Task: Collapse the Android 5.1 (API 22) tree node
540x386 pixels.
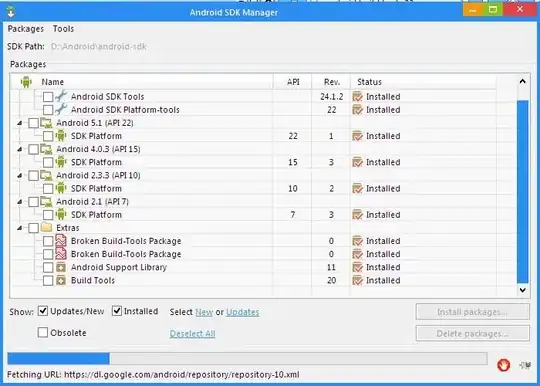Action: click(x=20, y=123)
